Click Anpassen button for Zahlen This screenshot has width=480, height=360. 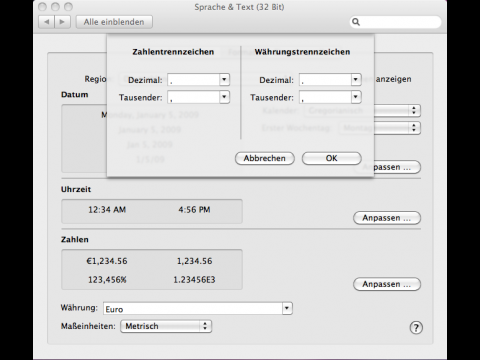point(387,284)
